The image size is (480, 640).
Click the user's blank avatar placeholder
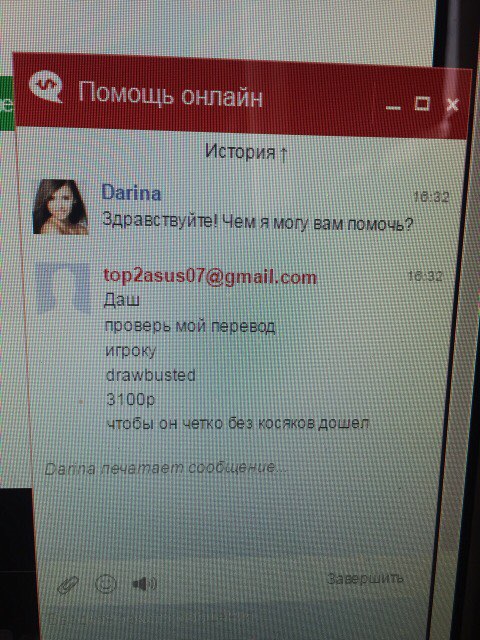coord(63,288)
